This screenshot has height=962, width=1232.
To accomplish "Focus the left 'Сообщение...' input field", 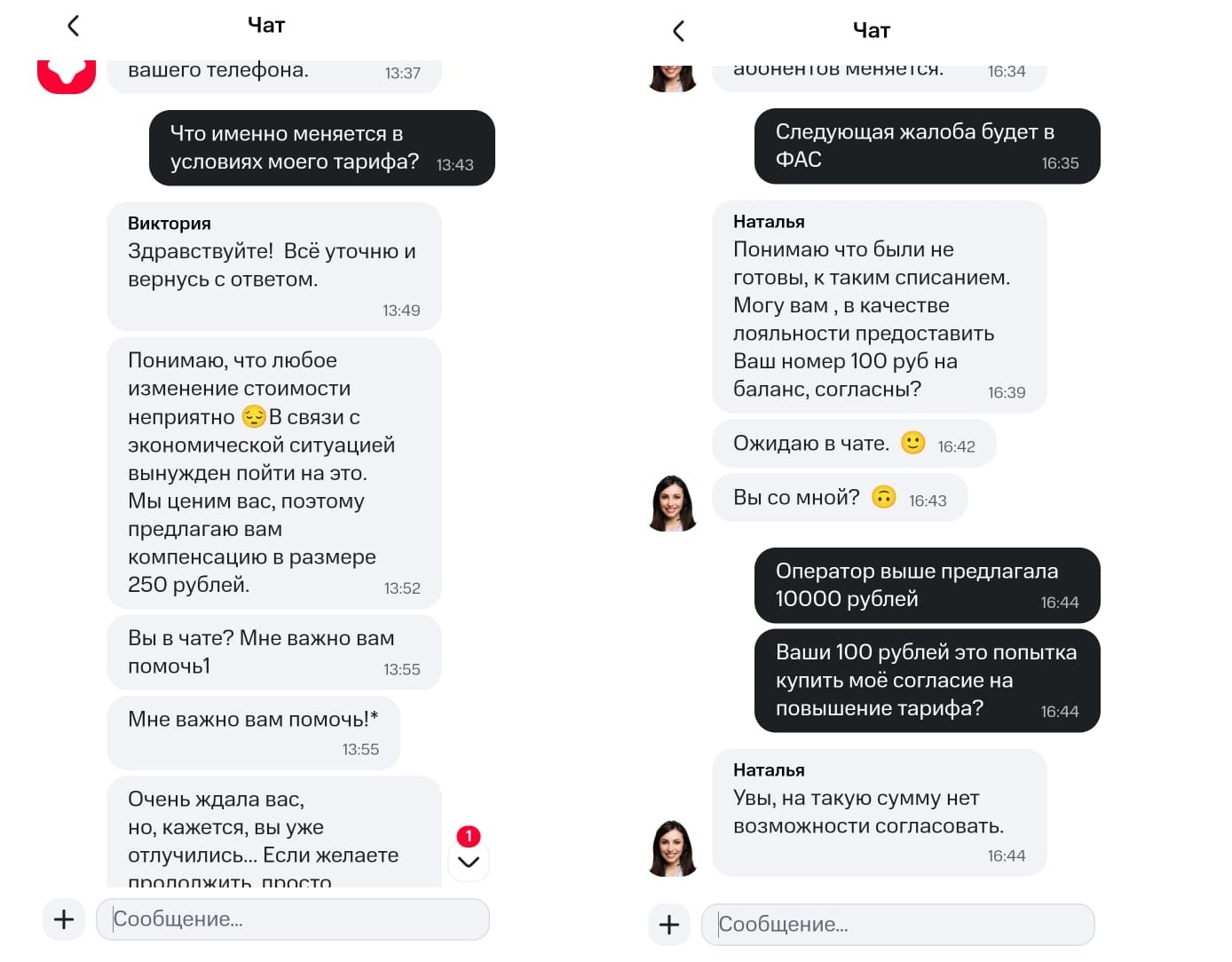I will coord(293,919).
